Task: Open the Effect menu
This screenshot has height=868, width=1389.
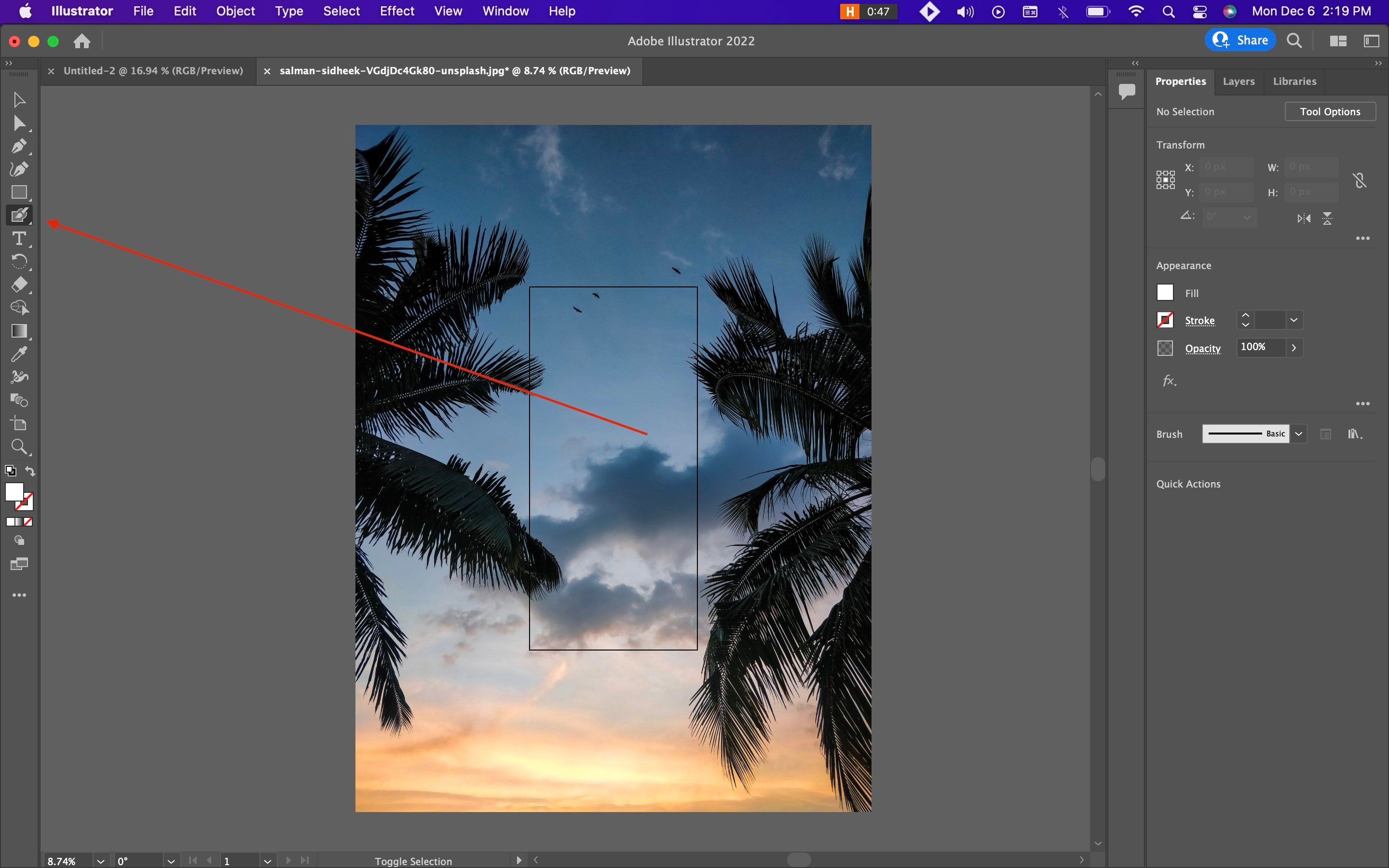Action: pos(396,11)
